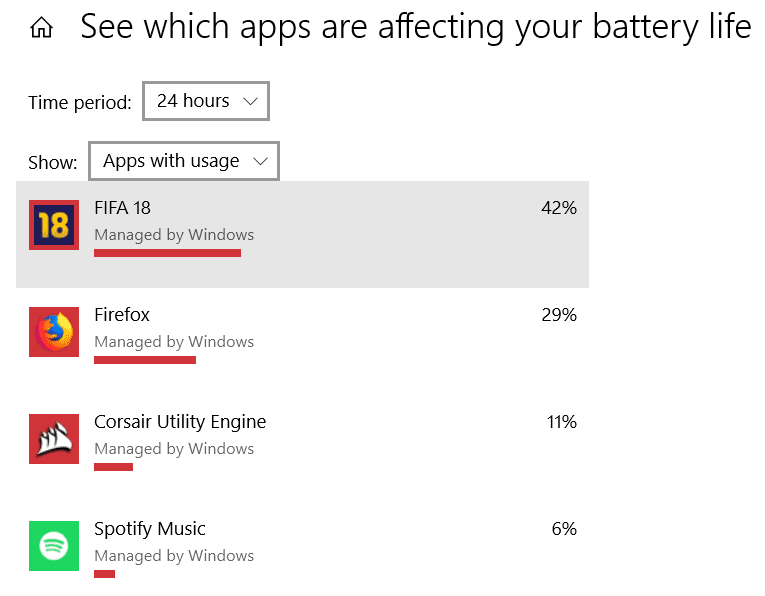The height and width of the screenshot is (596, 765).
Task: Click the Spotify Music icon
Action: [x=54, y=546]
